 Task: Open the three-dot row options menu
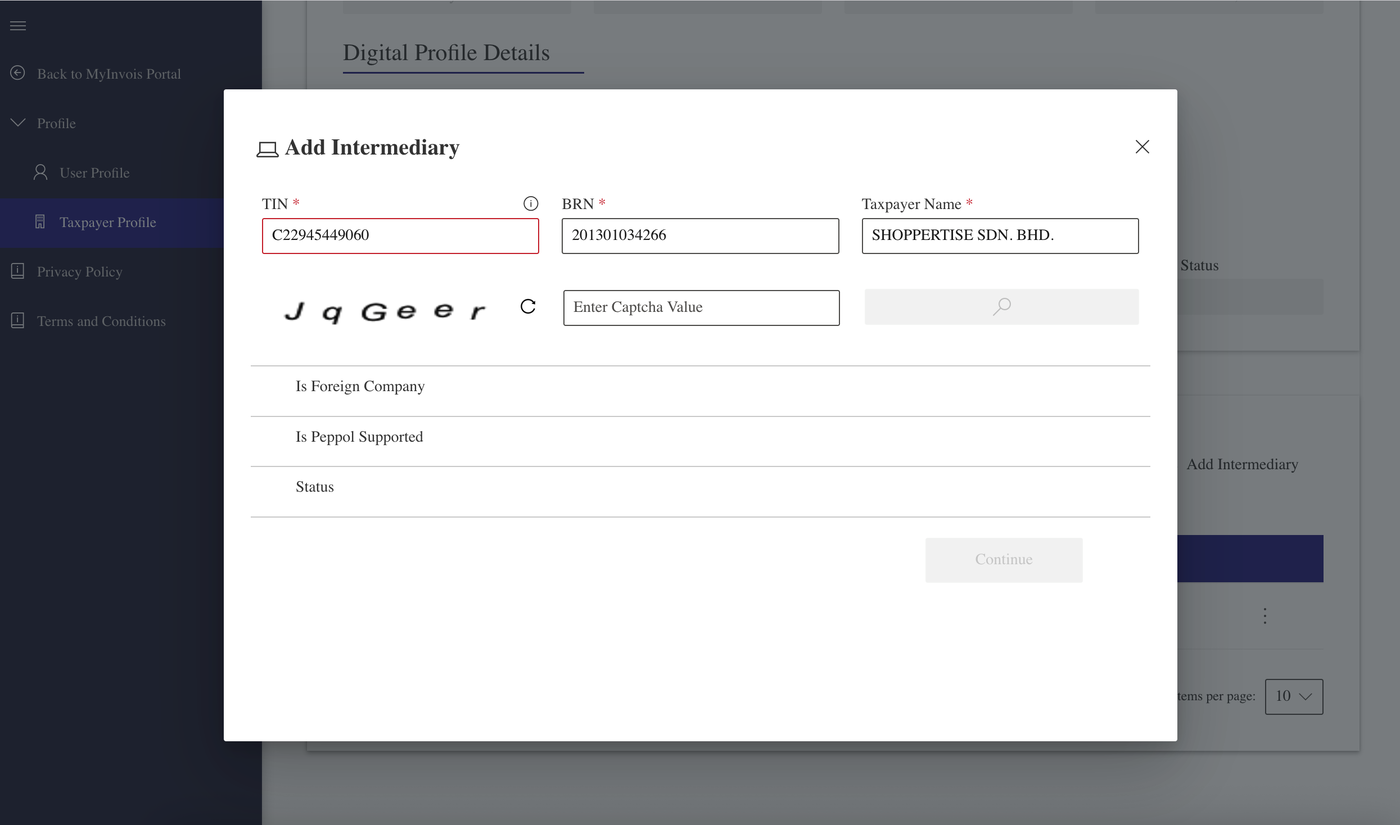(x=1265, y=616)
